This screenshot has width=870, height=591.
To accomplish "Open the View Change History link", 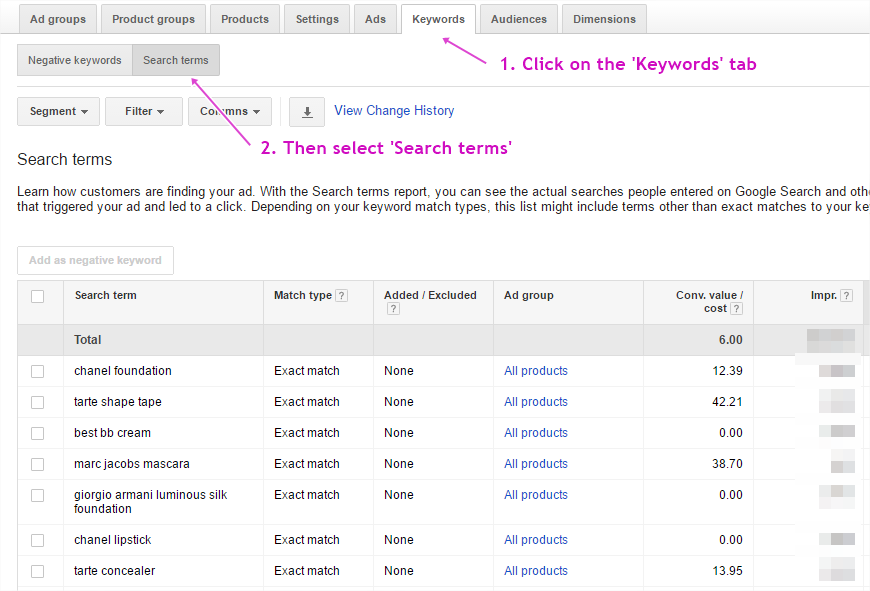I will pyautogui.click(x=394, y=111).
